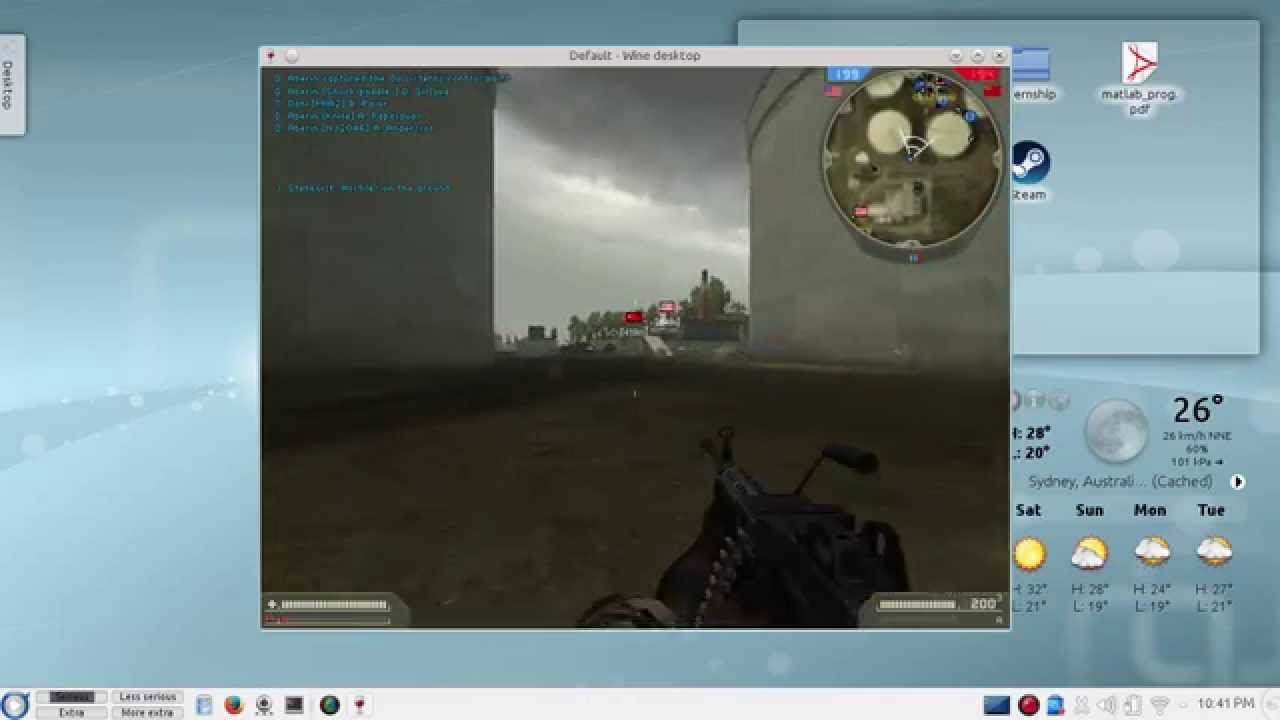This screenshot has height=720, width=1280.
Task: Click the ammo bar next to 200
Action: click(x=917, y=604)
